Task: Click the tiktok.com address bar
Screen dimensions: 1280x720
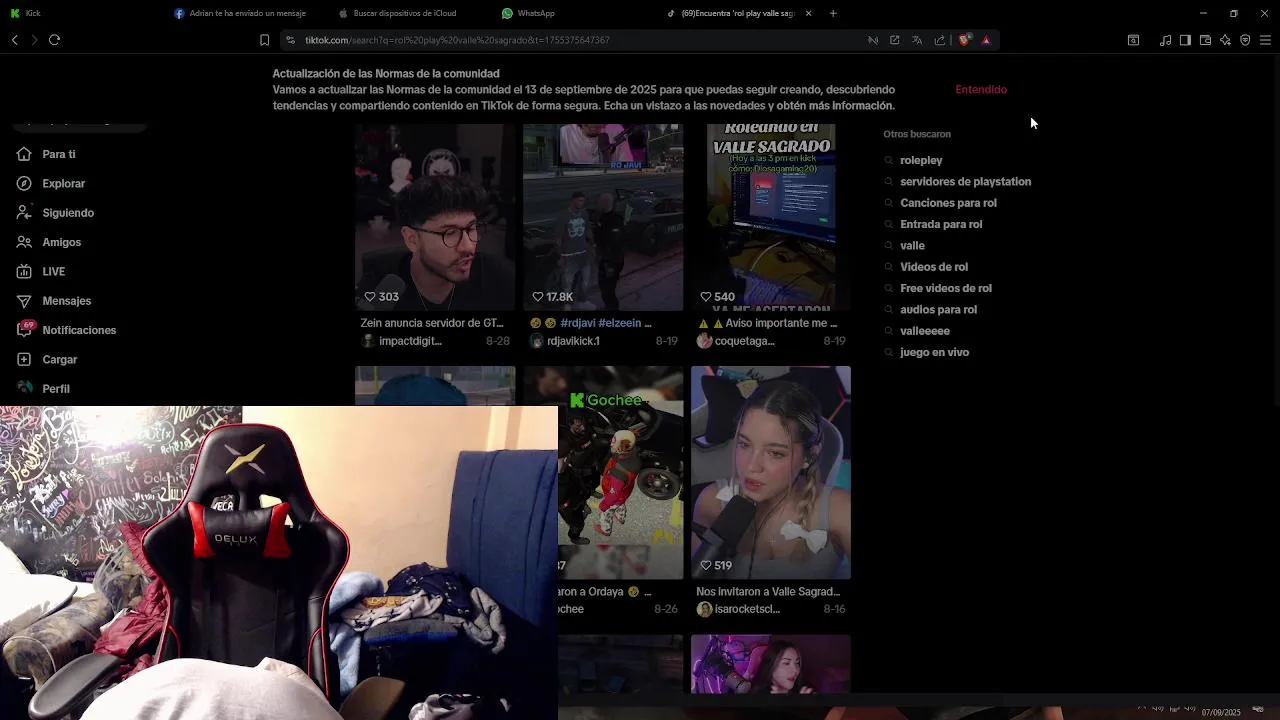Action: tap(580, 40)
